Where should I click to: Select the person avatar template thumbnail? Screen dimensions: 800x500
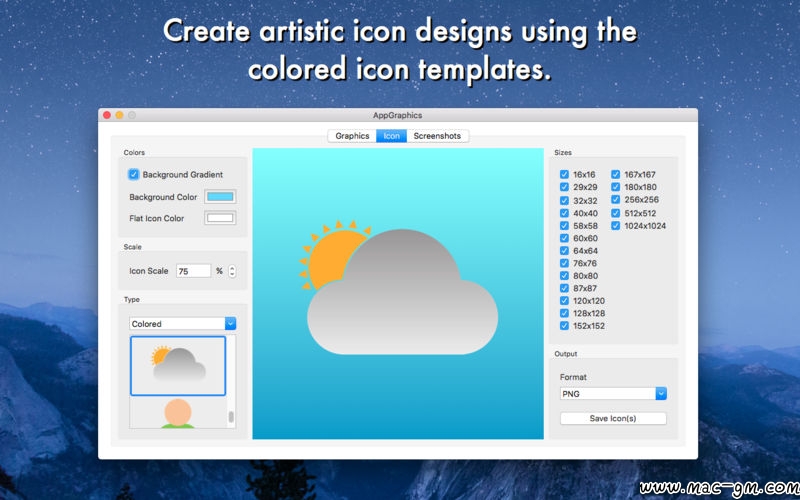tap(178, 413)
